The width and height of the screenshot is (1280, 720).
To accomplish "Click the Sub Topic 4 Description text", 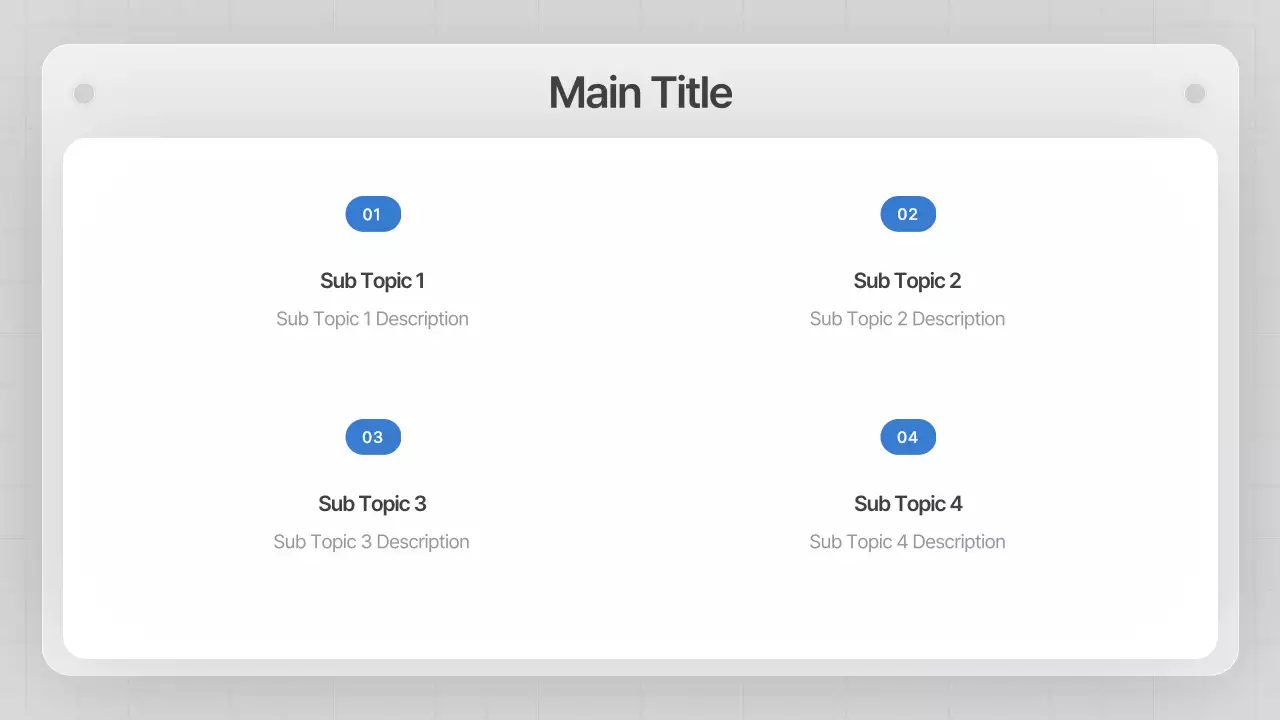I will 907,542.
